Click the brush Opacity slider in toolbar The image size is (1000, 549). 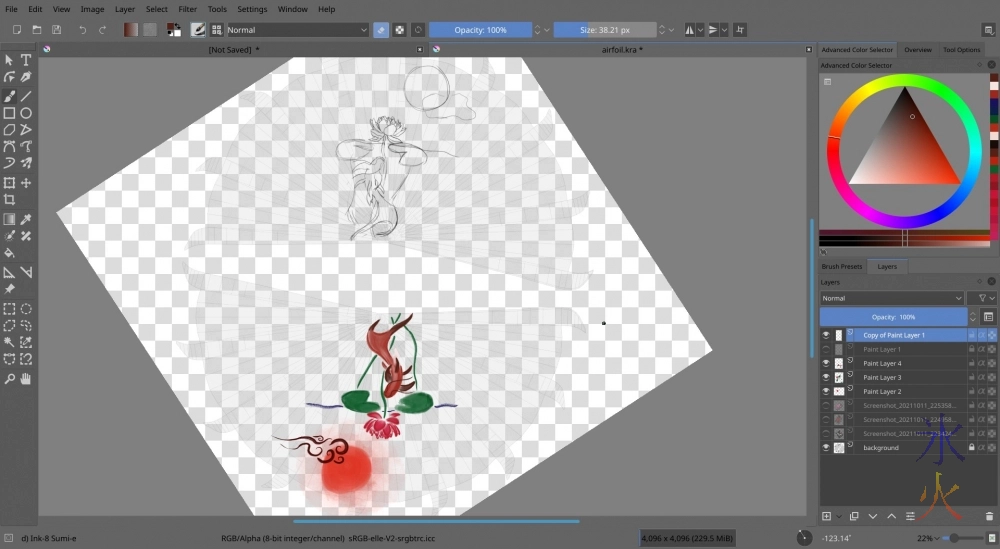[480, 30]
